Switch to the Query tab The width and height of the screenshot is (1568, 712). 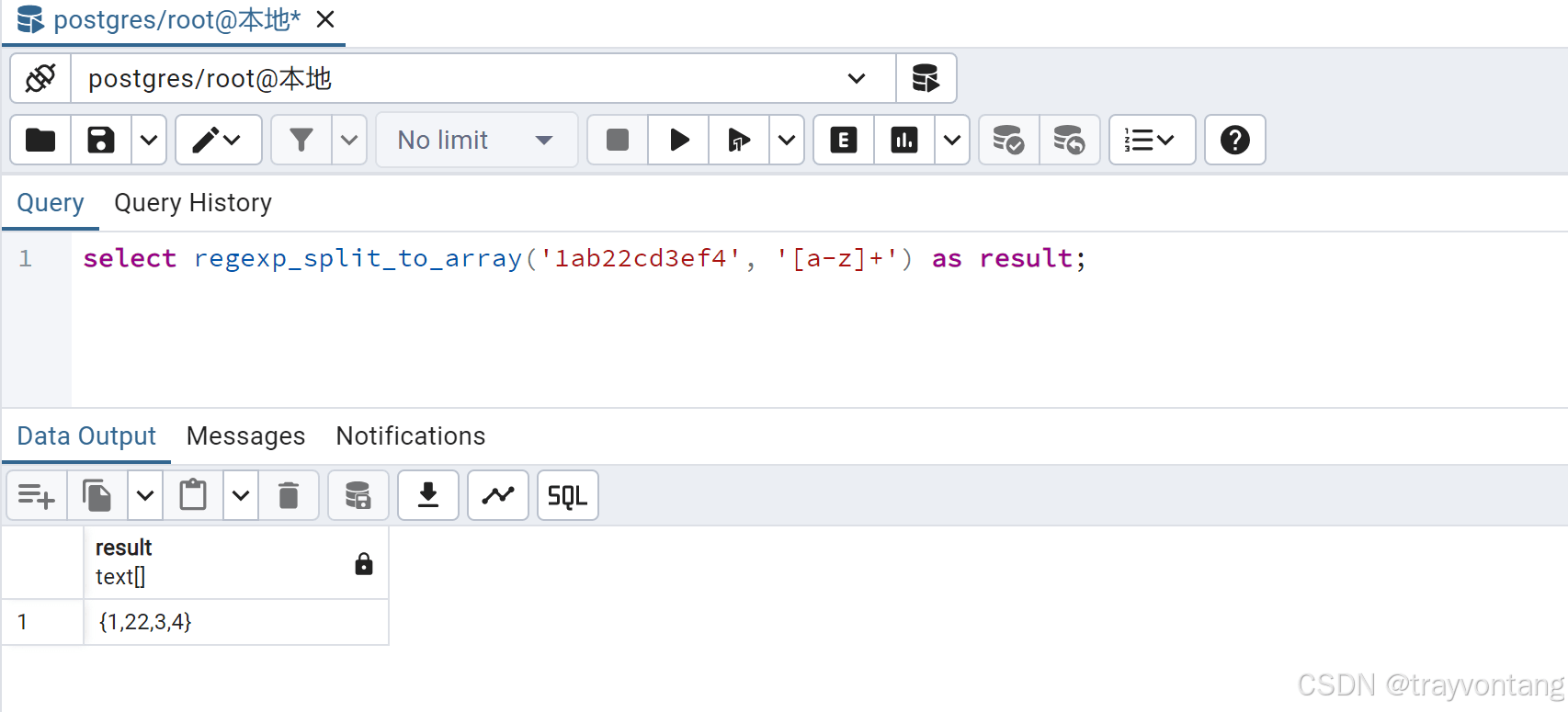click(51, 202)
